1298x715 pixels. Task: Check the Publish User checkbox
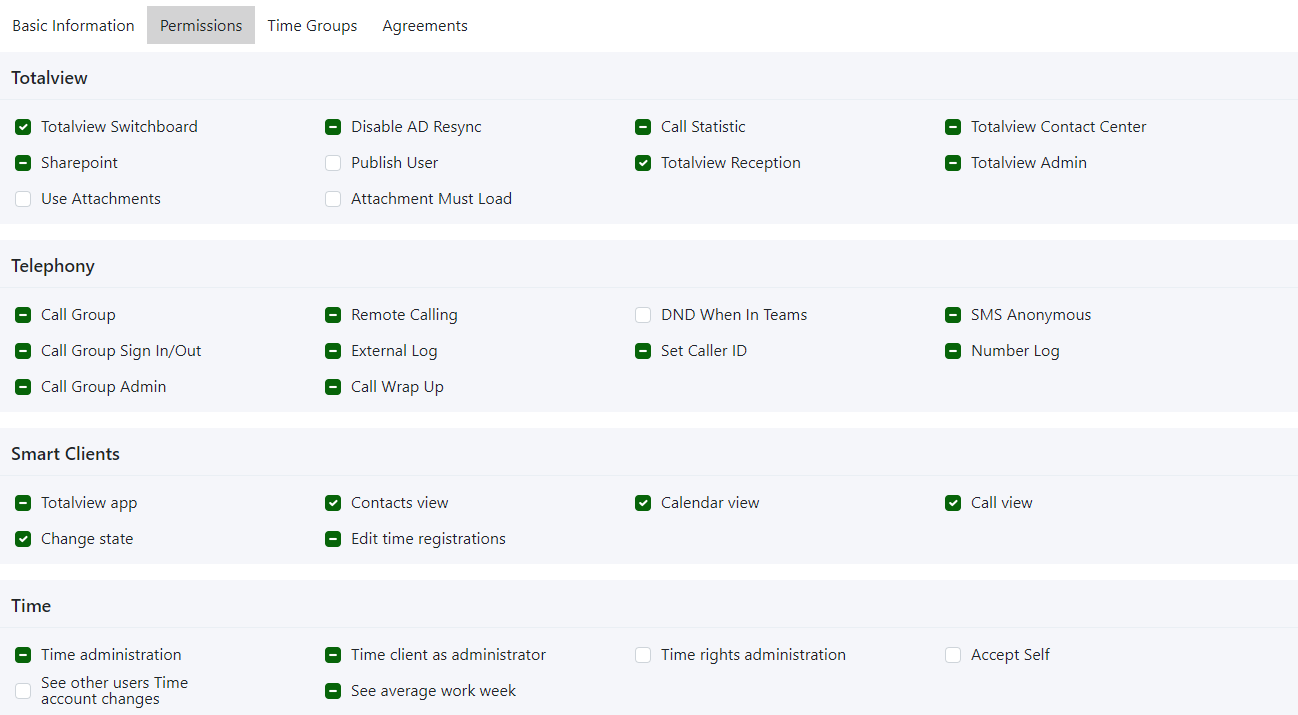point(333,163)
